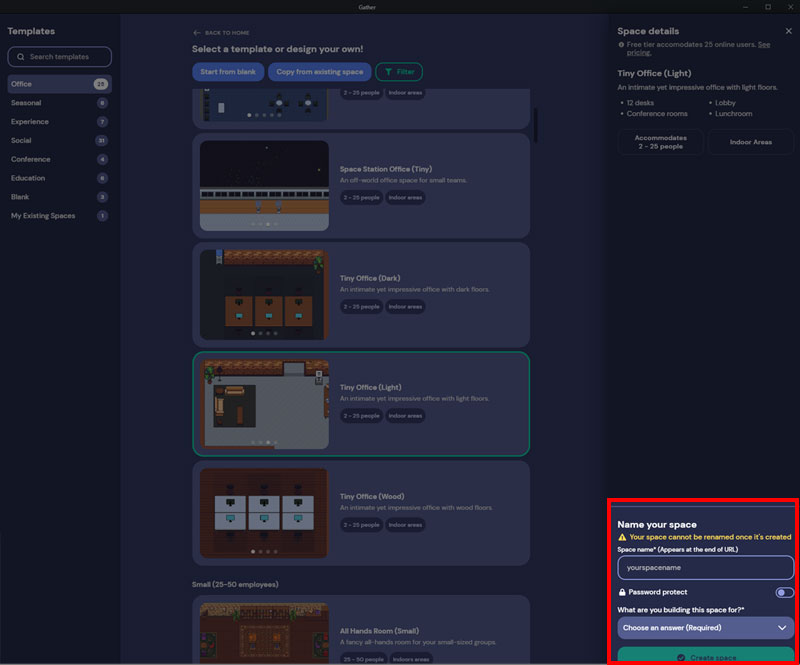This screenshot has width=800, height=665.
Task: Switch to Education templates
Action: point(59,178)
